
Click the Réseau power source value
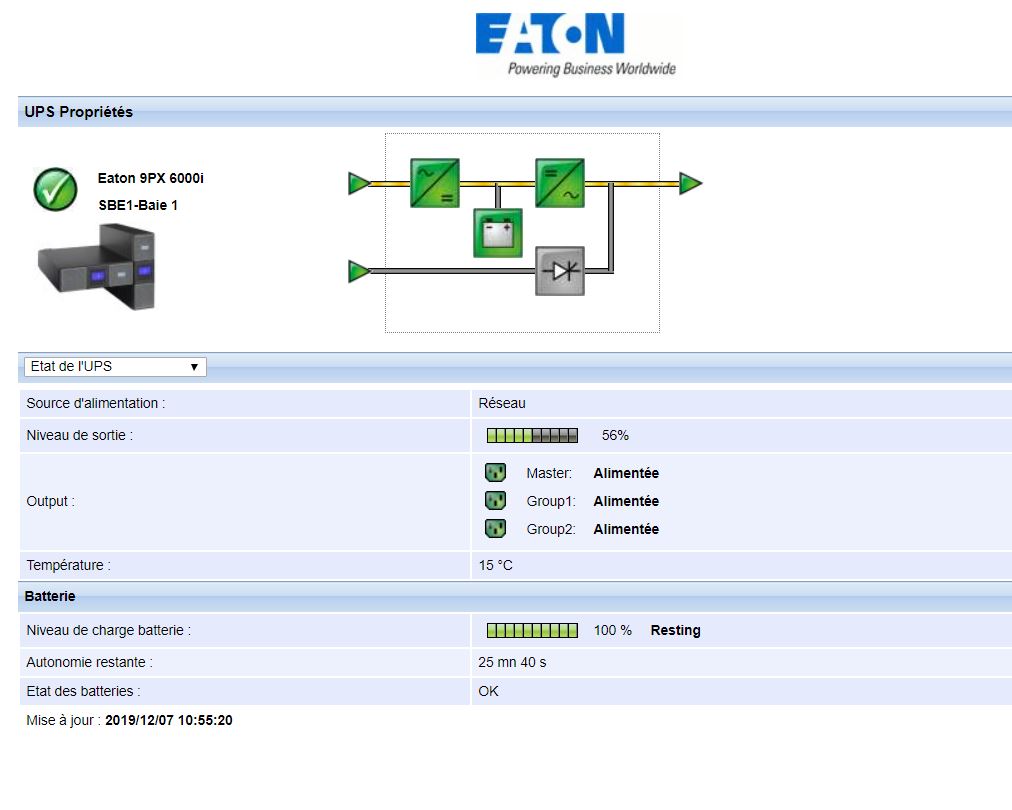(x=501, y=403)
